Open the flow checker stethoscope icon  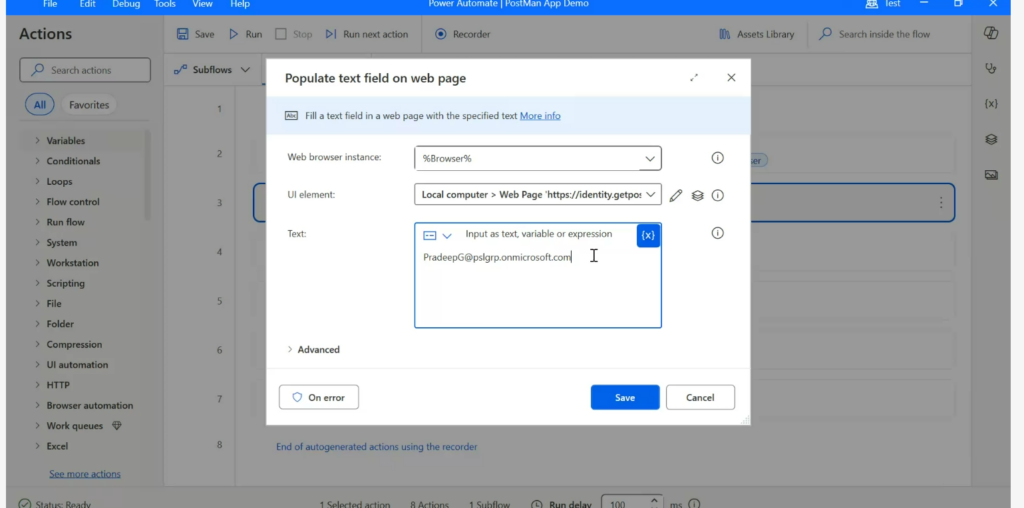pos(991,68)
